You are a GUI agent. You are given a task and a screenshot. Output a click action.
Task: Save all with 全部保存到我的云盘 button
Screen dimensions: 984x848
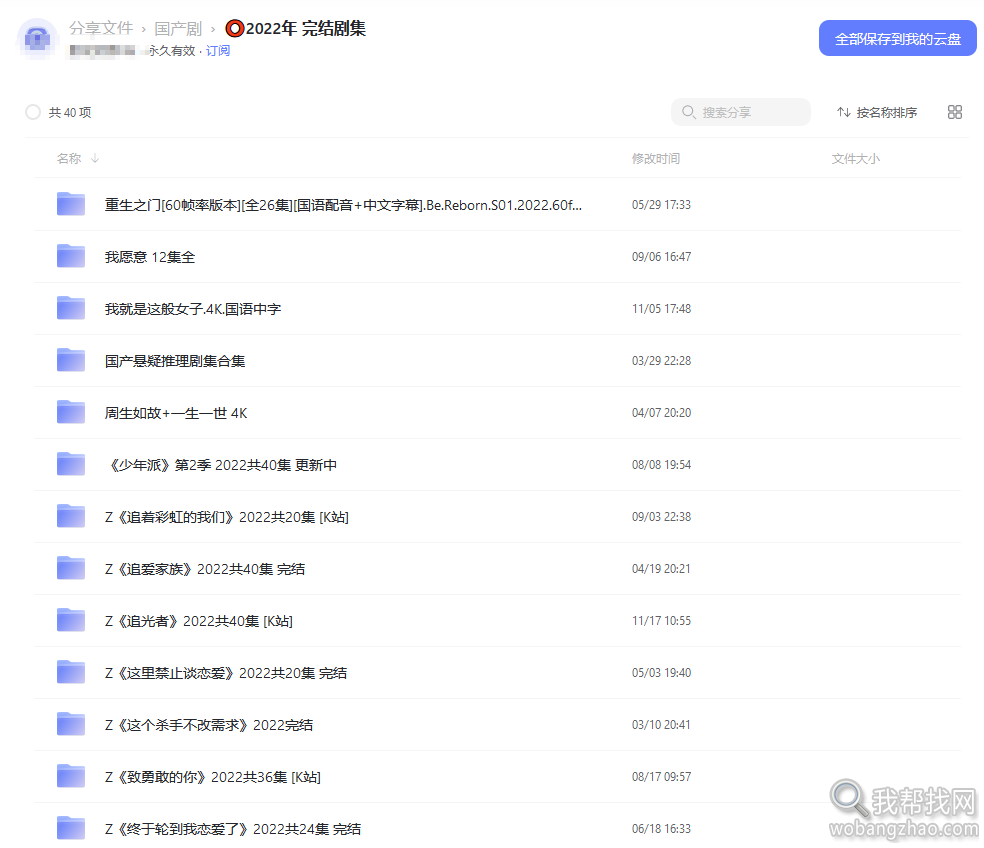pyautogui.click(x=897, y=38)
